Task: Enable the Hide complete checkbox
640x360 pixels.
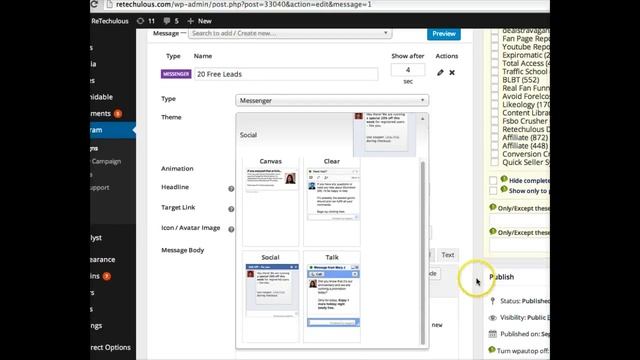Action: (x=493, y=180)
